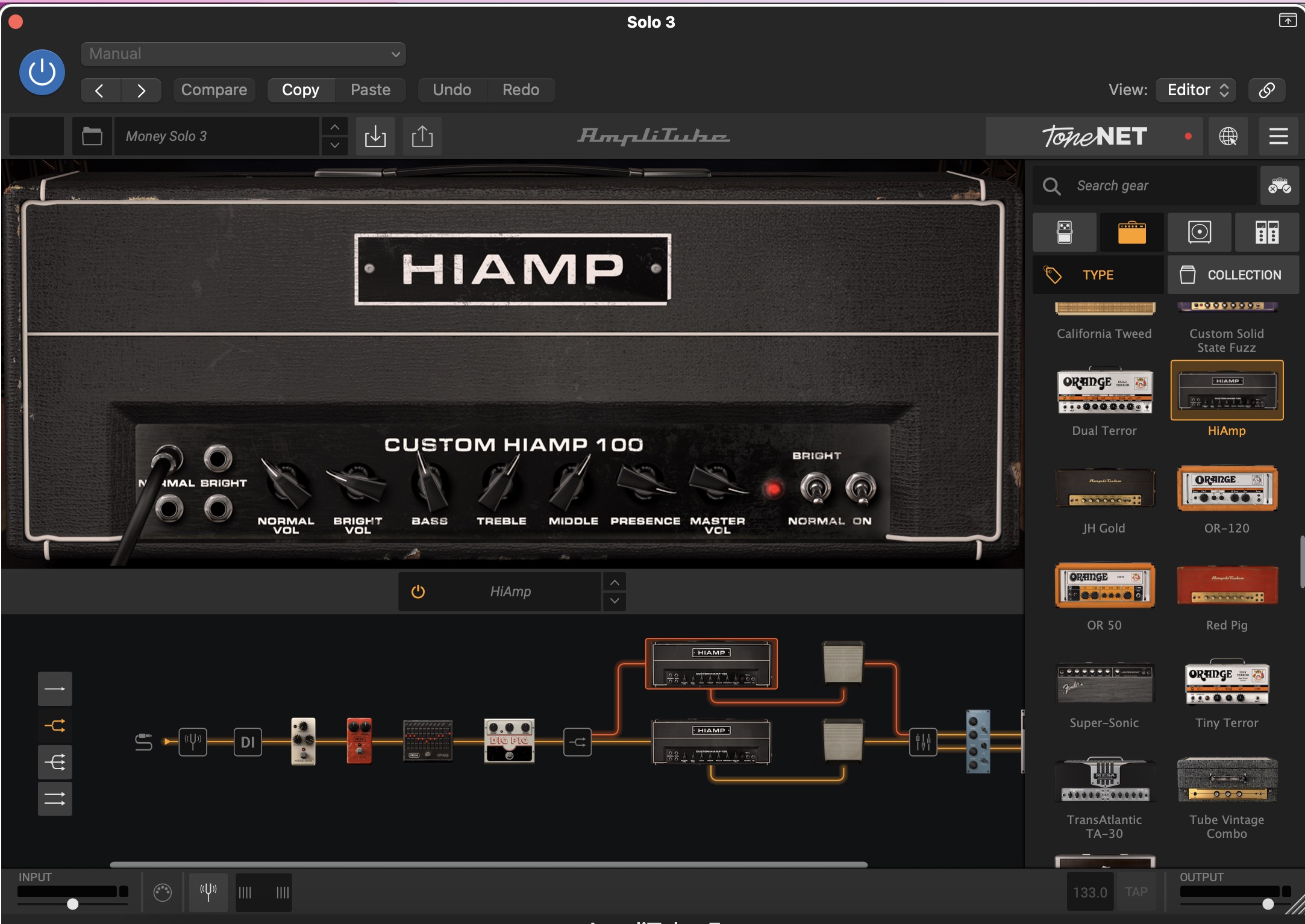The width and height of the screenshot is (1305, 924).
Task: Select the cabinet gear category icon
Action: coord(1199,232)
